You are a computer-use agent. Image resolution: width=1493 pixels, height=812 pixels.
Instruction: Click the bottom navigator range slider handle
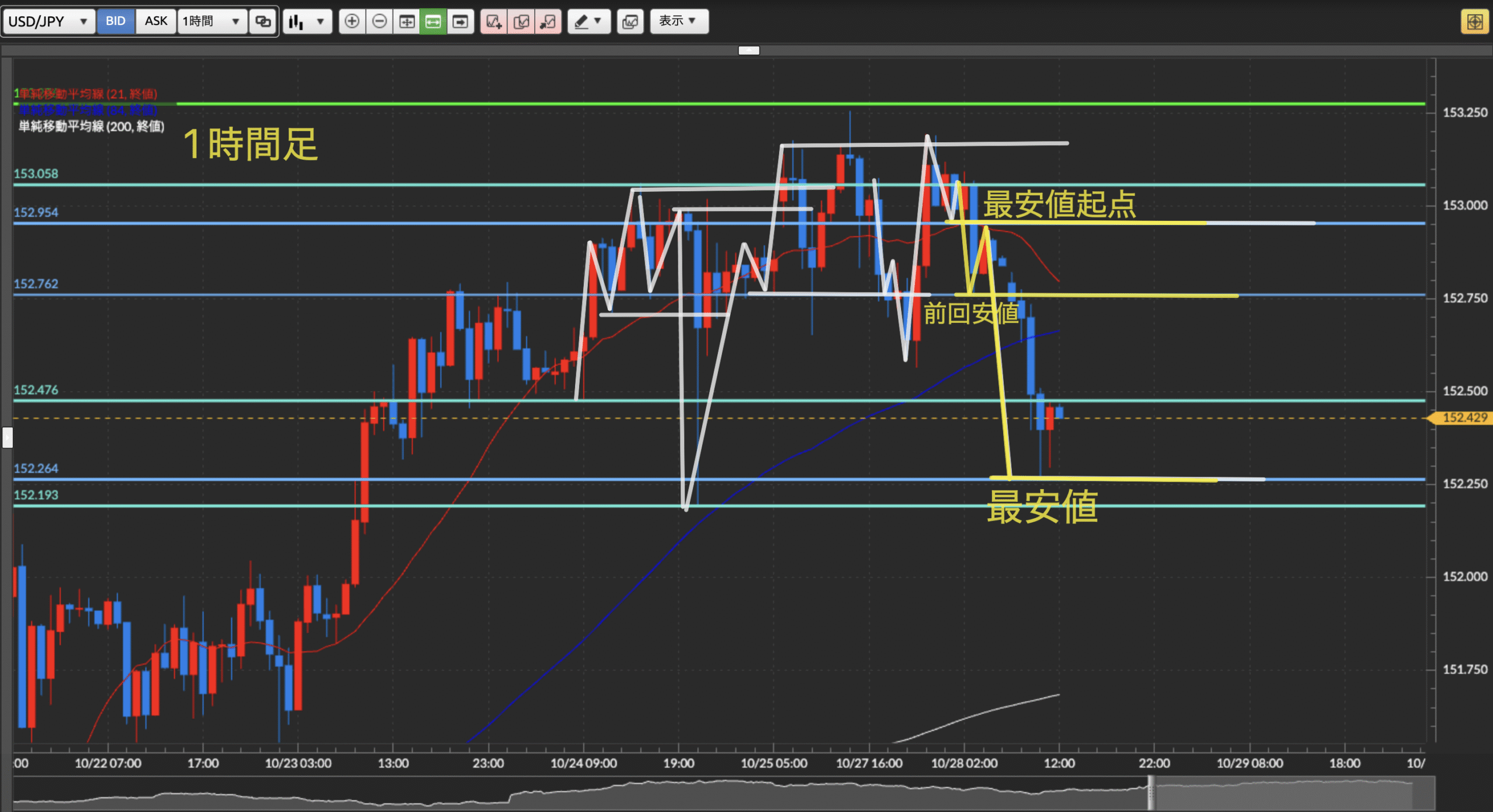[1151, 792]
